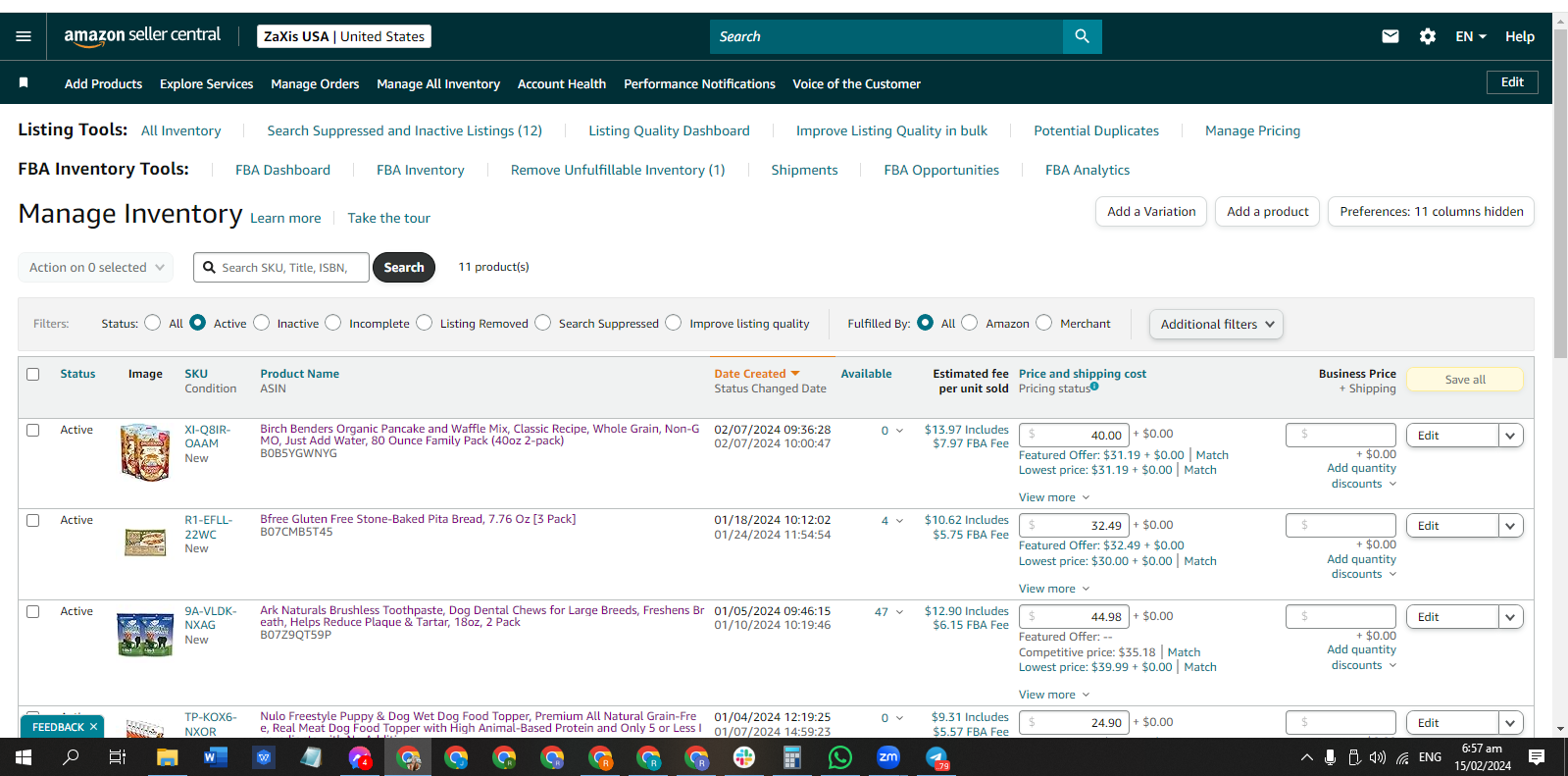Image resolution: width=1568 pixels, height=776 pixels.
Task: Open Telegram from the taskbar
Action: tap(936, 757)
